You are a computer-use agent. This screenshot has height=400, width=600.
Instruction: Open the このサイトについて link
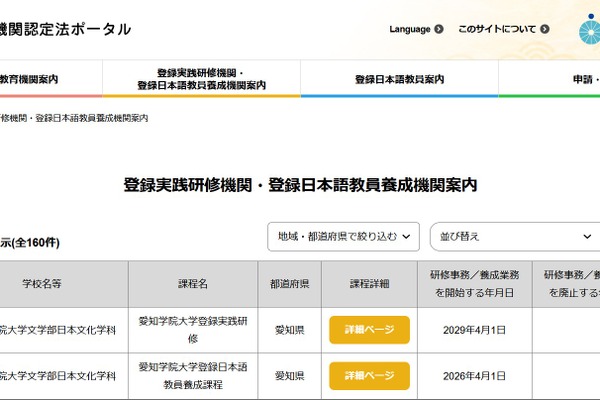point(504,29)
